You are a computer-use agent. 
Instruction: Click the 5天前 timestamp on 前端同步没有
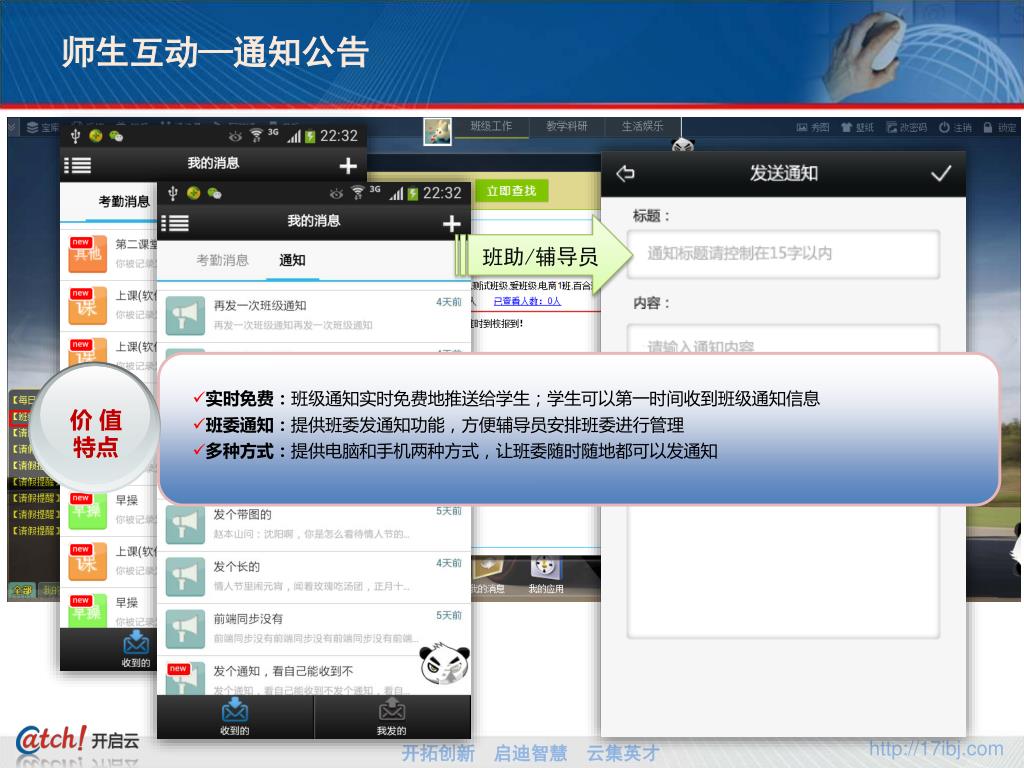[449, 615]
